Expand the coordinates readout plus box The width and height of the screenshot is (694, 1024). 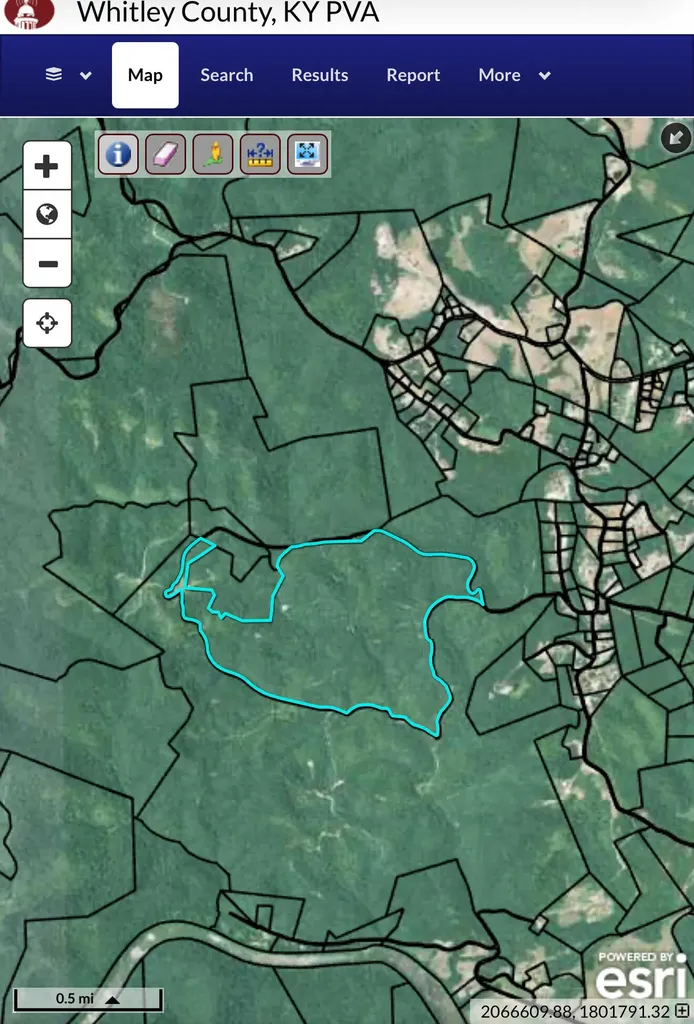point(682,1012)
